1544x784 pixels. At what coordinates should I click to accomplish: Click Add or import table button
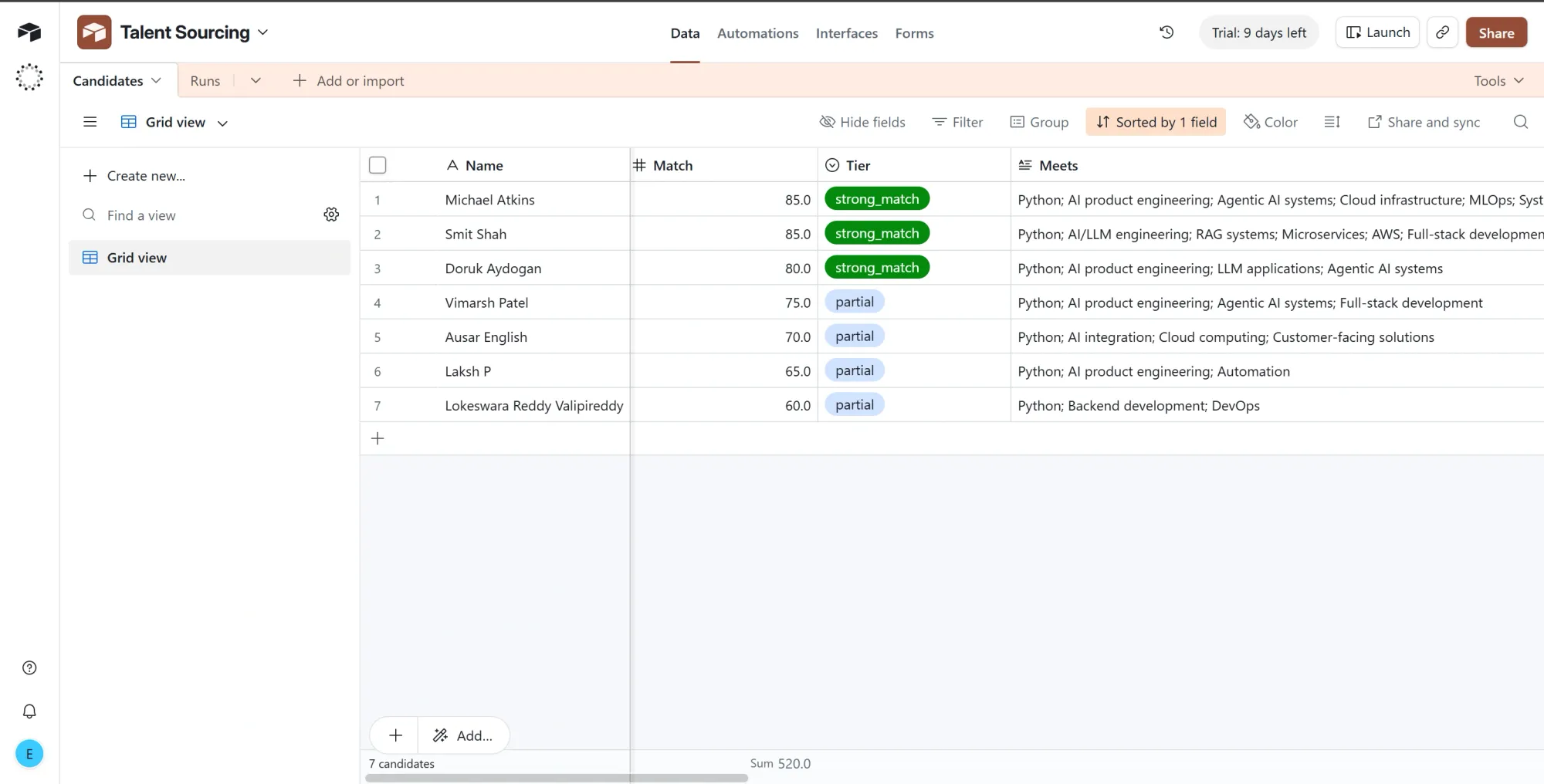point(348,80)
